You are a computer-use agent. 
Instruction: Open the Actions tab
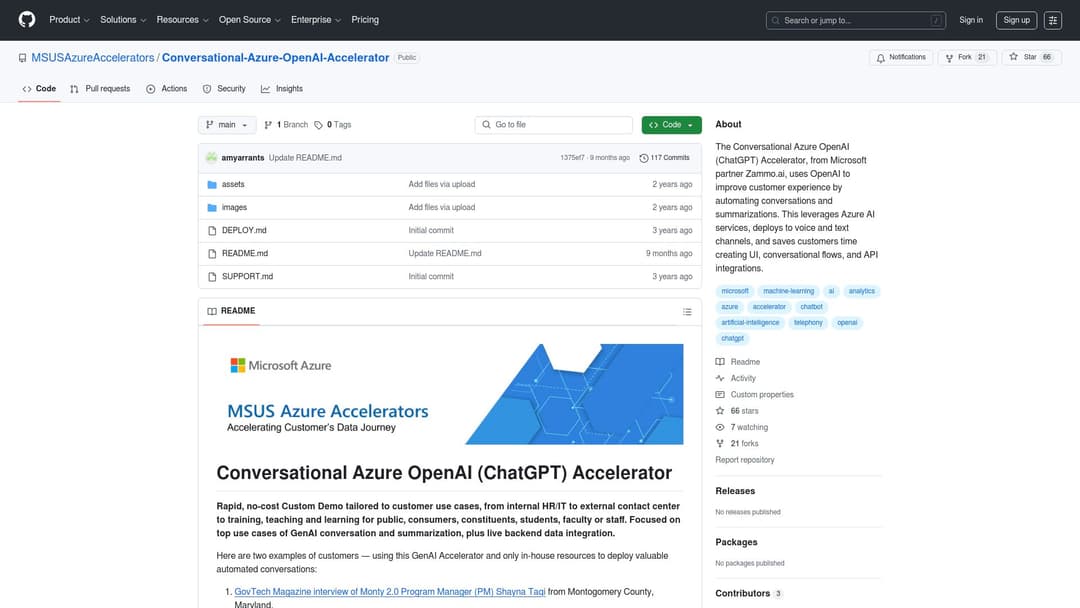167,89
